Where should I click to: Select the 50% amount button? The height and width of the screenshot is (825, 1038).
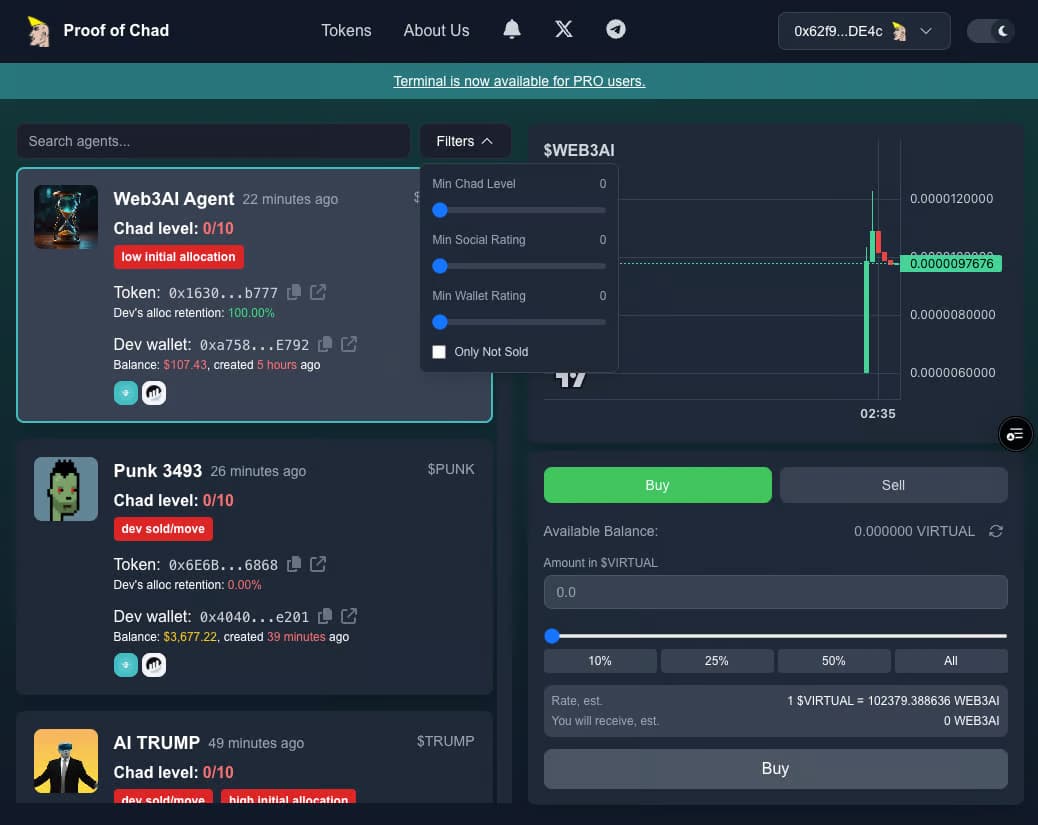click(833, 660)
